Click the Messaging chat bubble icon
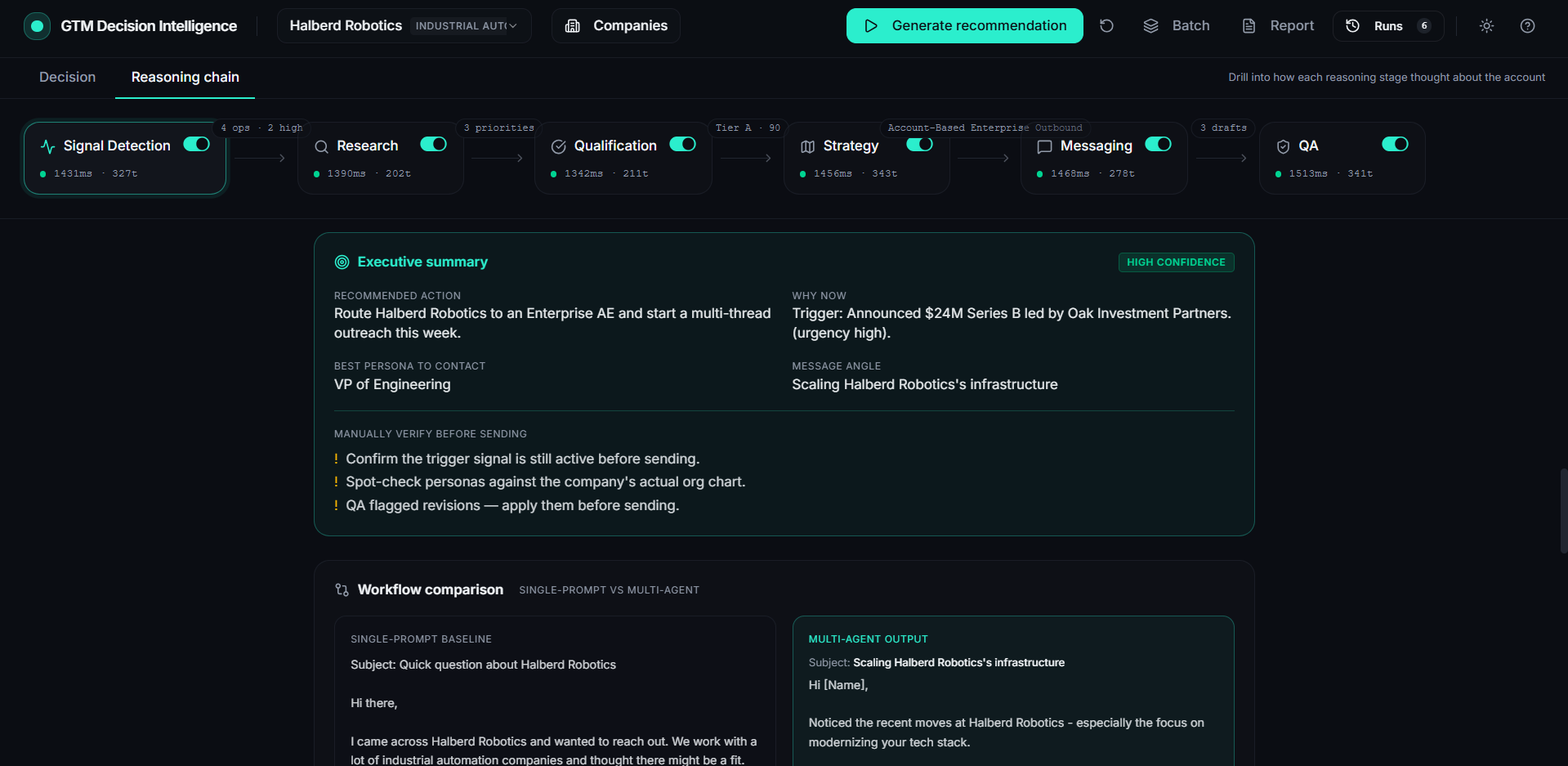This screenshot has height=766, width=1568. 1044,146
